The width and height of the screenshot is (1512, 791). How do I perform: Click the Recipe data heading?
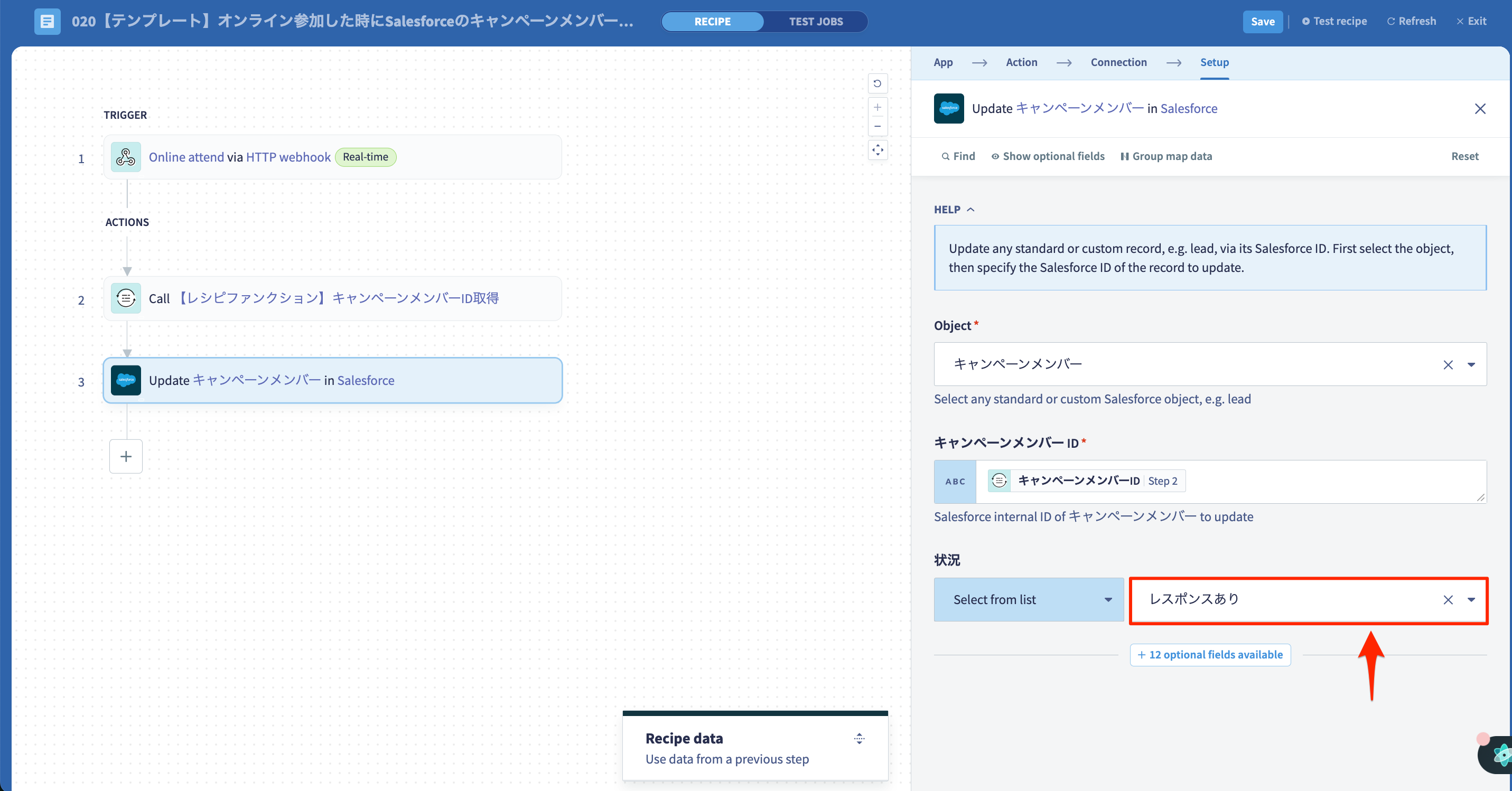coord(684,739)
